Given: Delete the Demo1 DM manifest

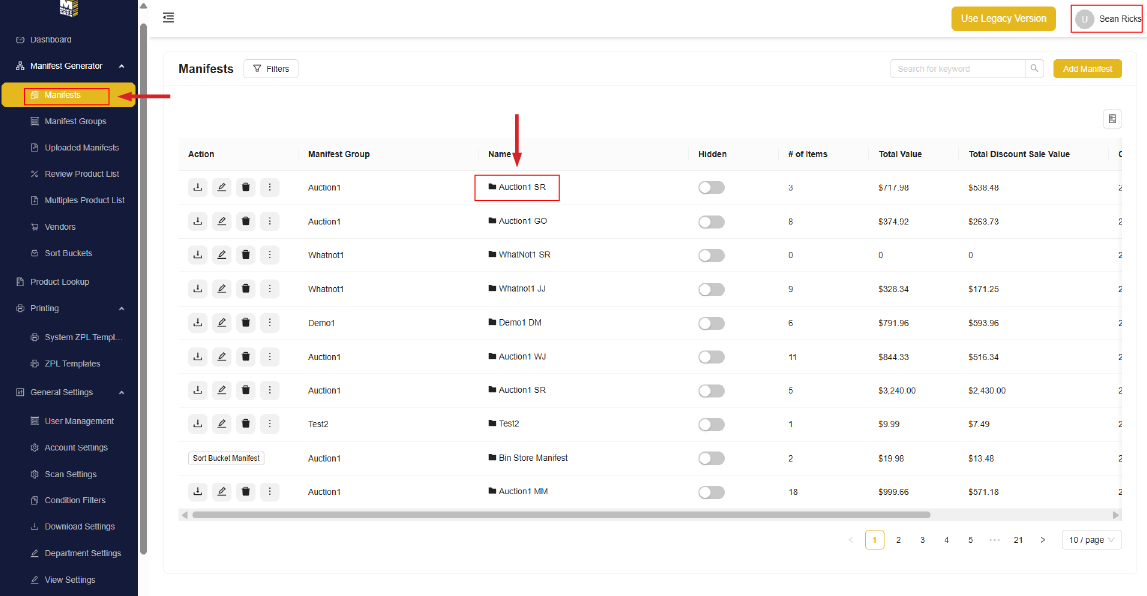Looking at the screenshot, I should (x=246, y=323).
